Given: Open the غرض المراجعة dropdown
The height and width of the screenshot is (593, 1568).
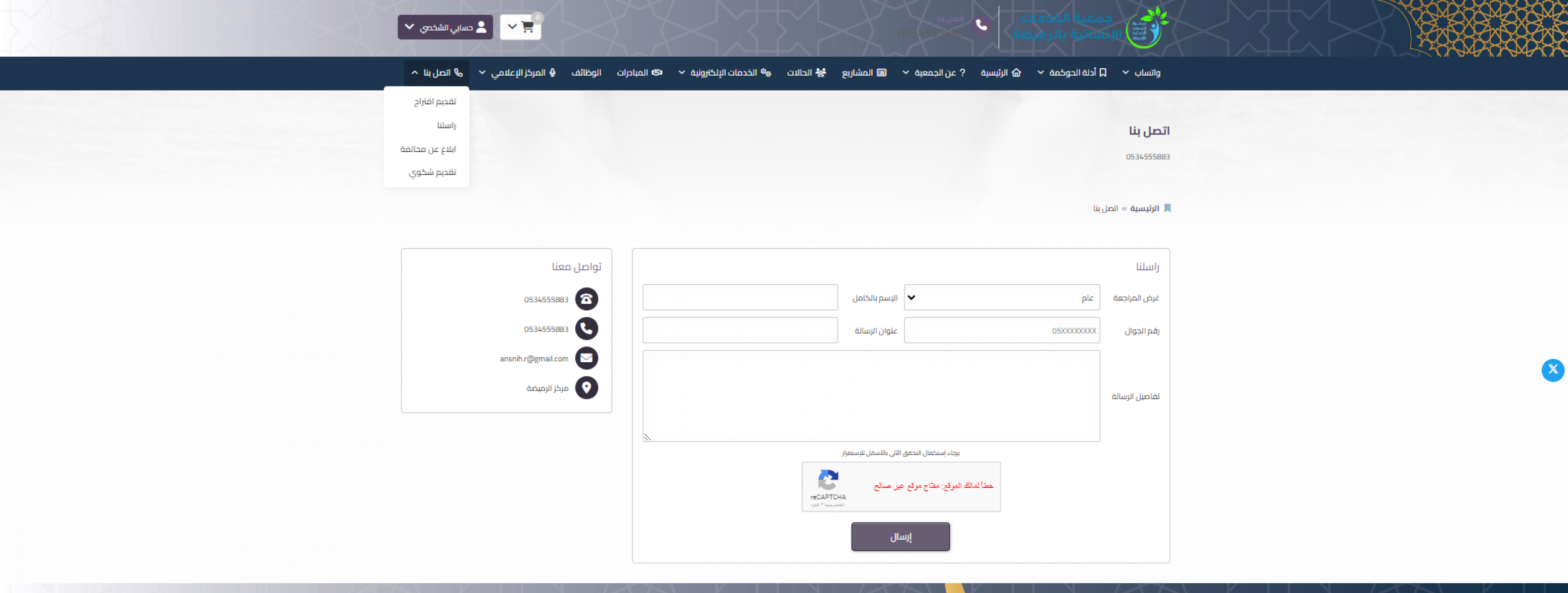Looking at the screenshot, I should pyautogui.click(x=1001, y=297).
